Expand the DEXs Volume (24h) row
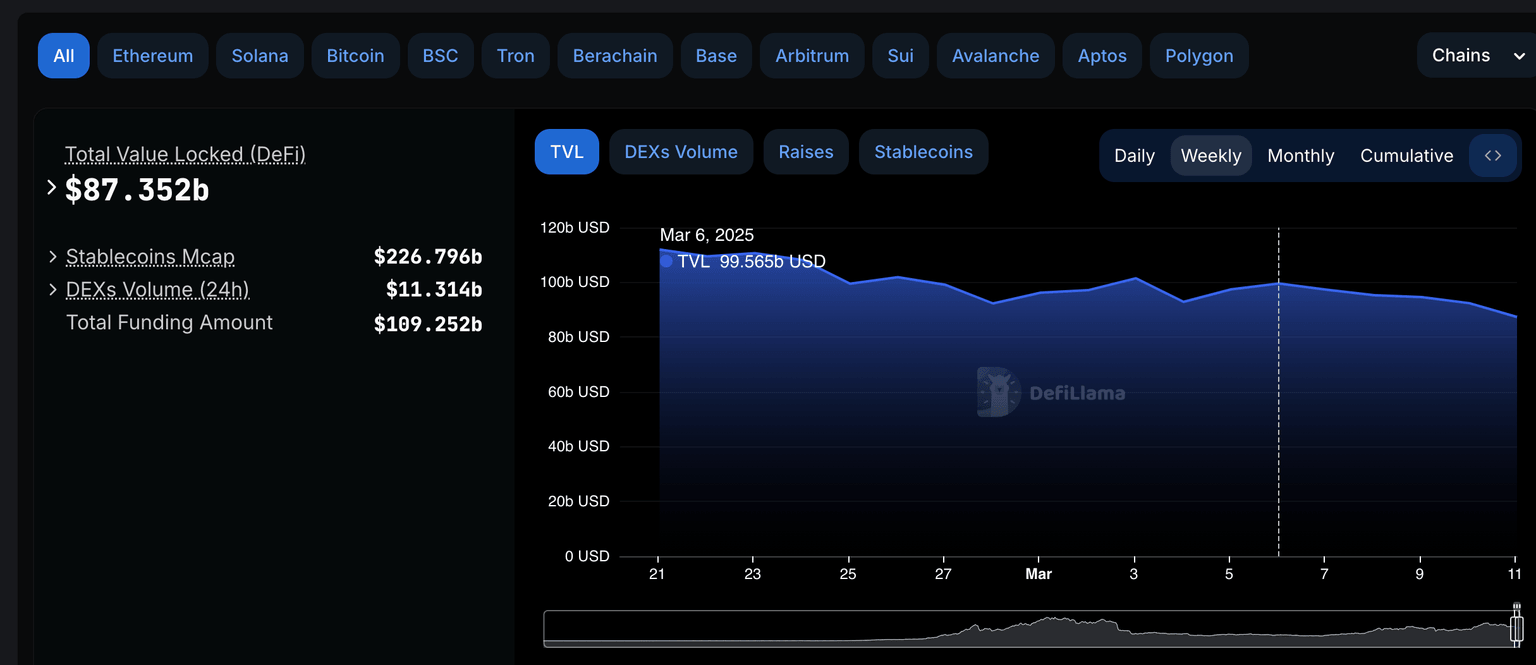The image size is (1536, 665). [53, 290]
